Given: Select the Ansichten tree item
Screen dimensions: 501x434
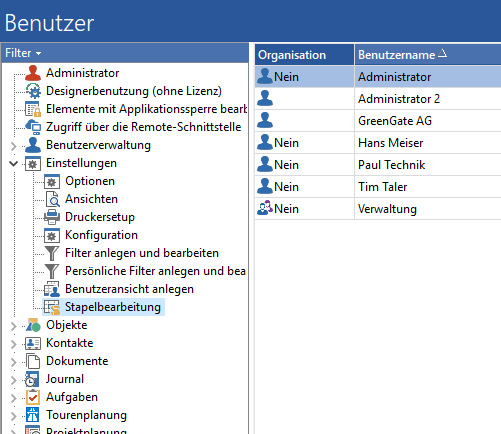Looking at the screenshot, I should 91,199.
